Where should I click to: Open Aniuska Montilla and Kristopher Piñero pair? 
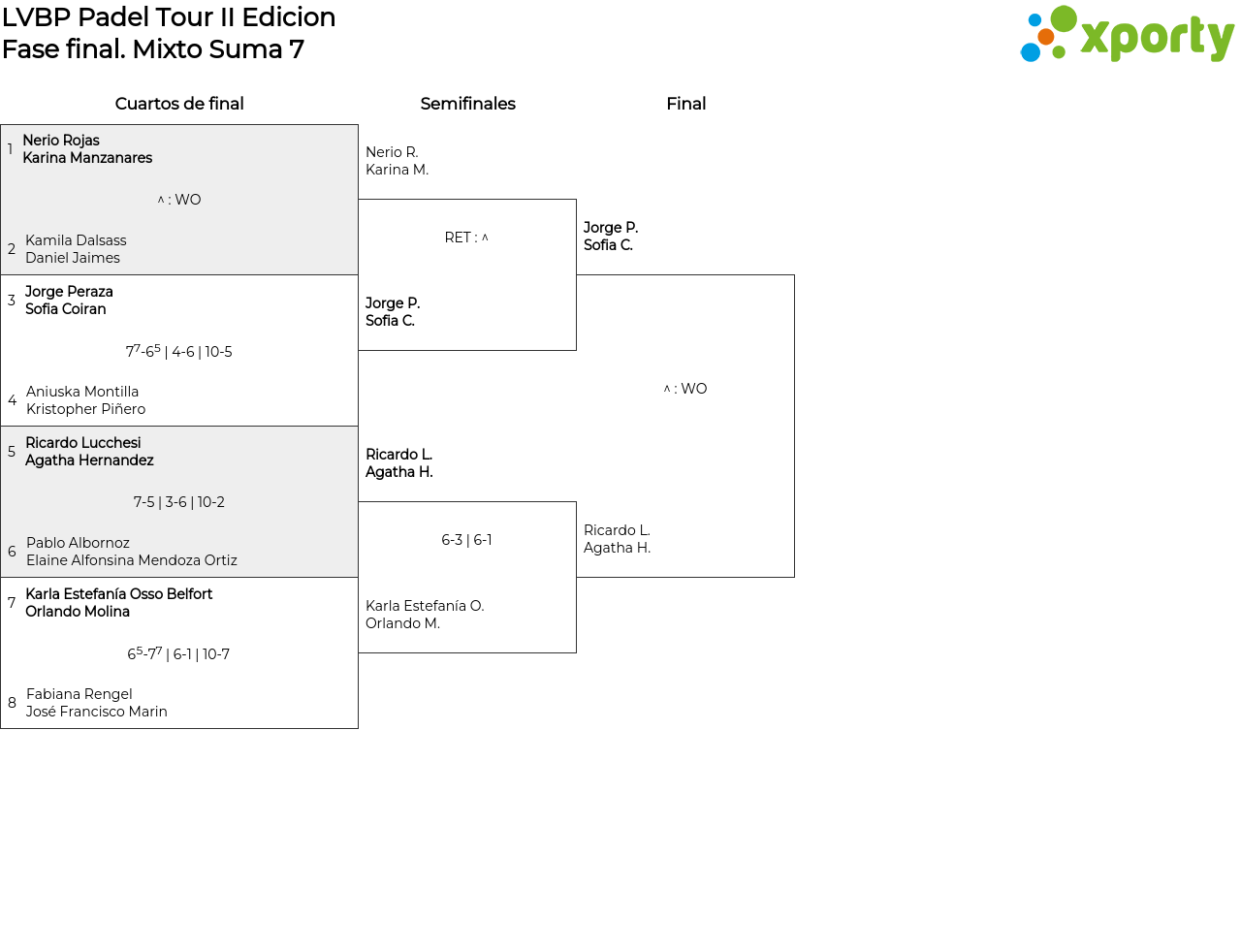tap(85, 400)
